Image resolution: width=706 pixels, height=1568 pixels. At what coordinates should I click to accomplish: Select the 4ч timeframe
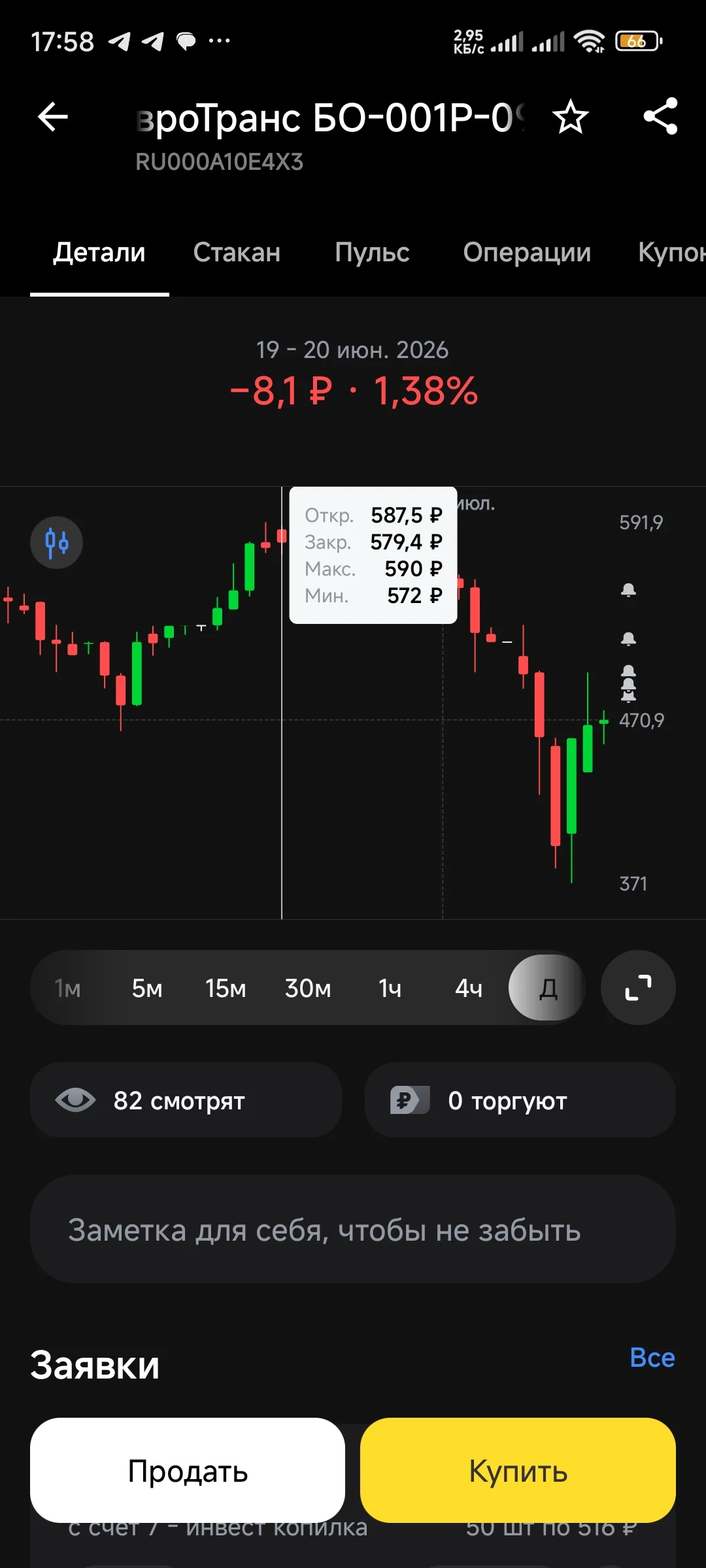coord(469,988)
